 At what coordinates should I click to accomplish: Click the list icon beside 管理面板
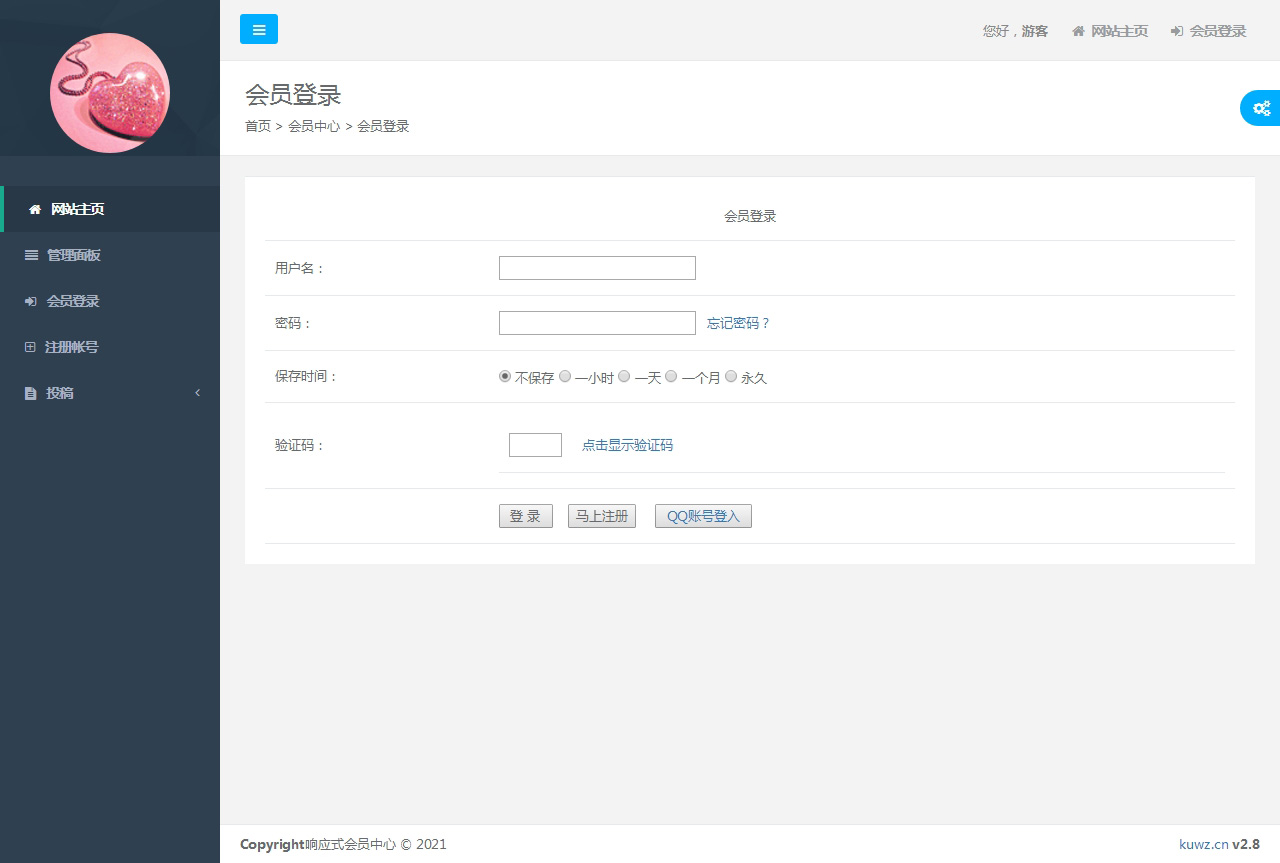[31, 255]
